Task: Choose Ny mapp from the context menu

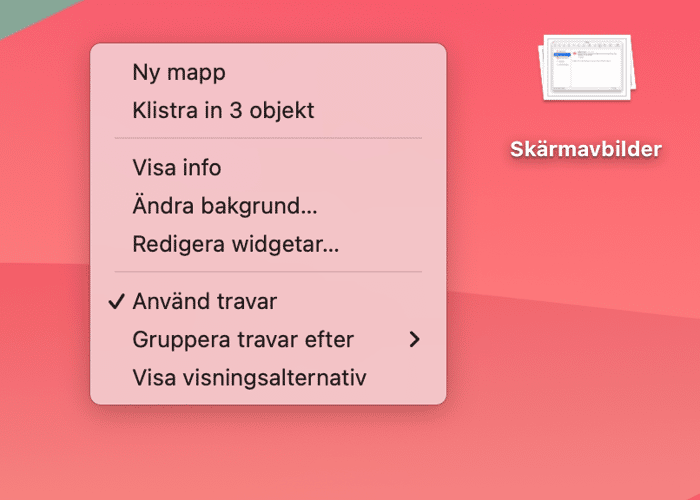Action: coord(179,72)
